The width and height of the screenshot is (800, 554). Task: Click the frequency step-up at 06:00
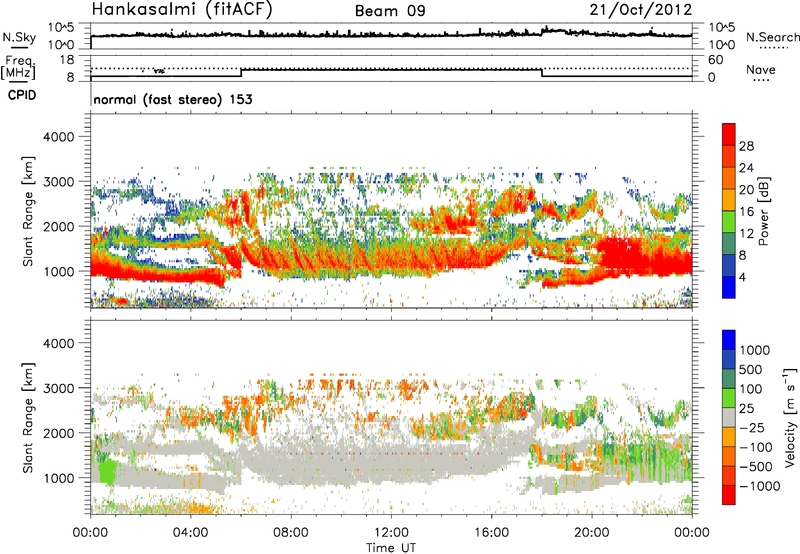(241, 72)
